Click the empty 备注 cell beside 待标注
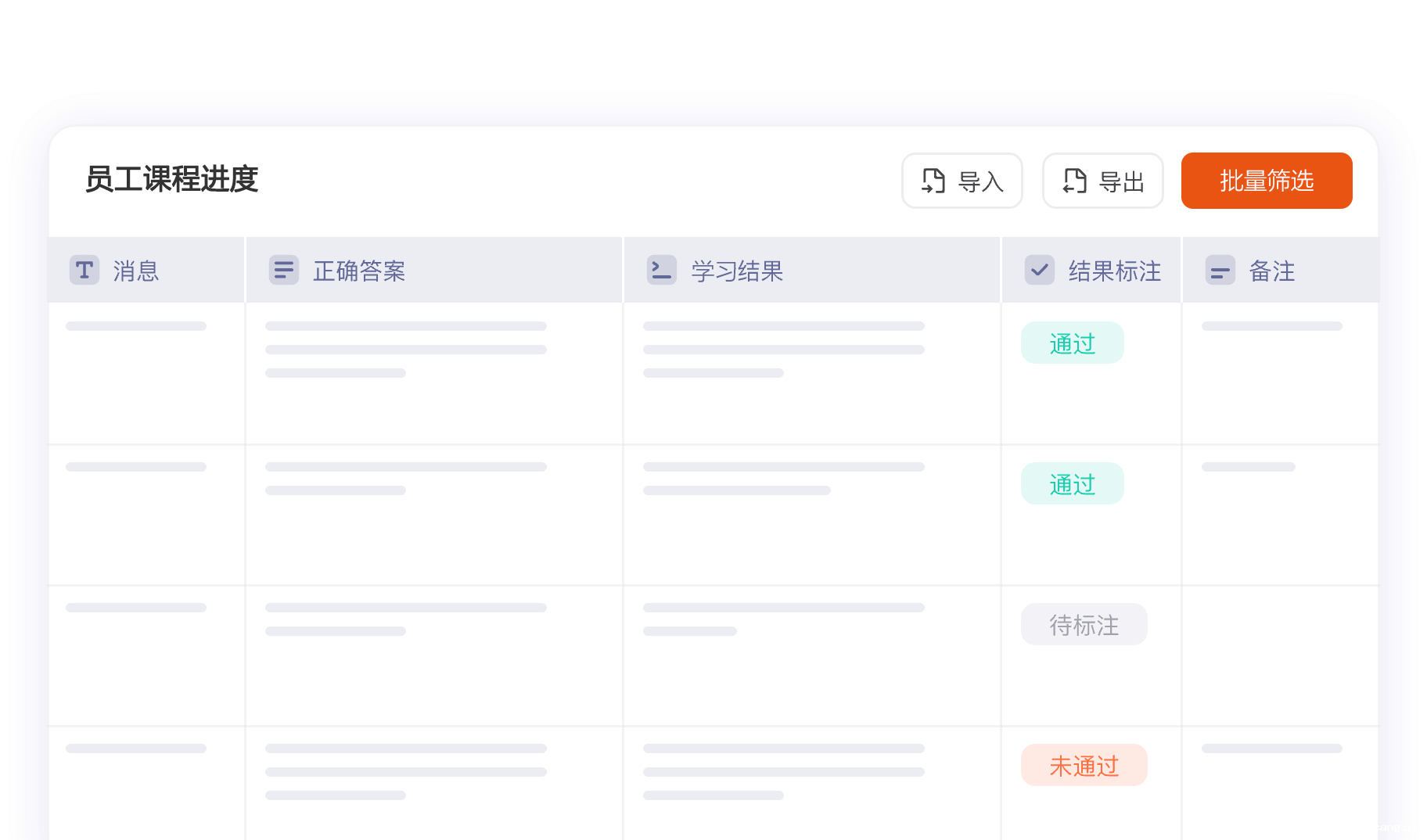The width and height of the screenshot is (1427, 840). tap(1280, 655)
